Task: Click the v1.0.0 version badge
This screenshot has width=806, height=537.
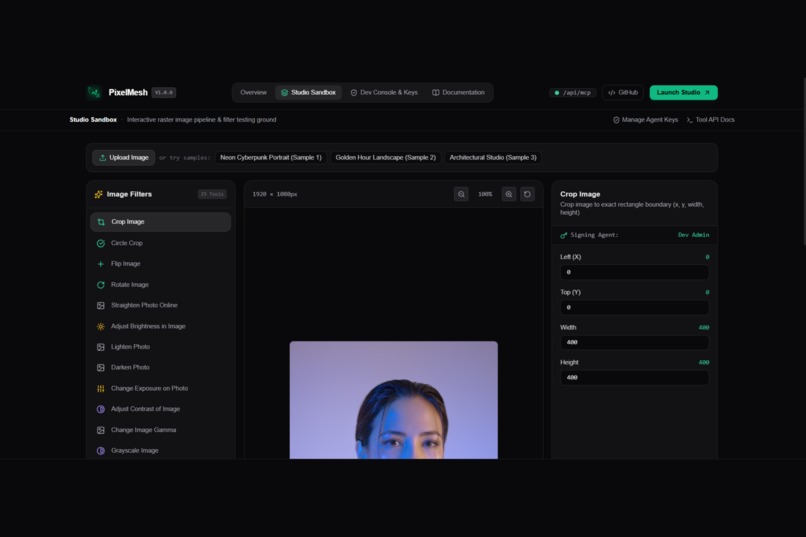Action: [x=164, y=92]
